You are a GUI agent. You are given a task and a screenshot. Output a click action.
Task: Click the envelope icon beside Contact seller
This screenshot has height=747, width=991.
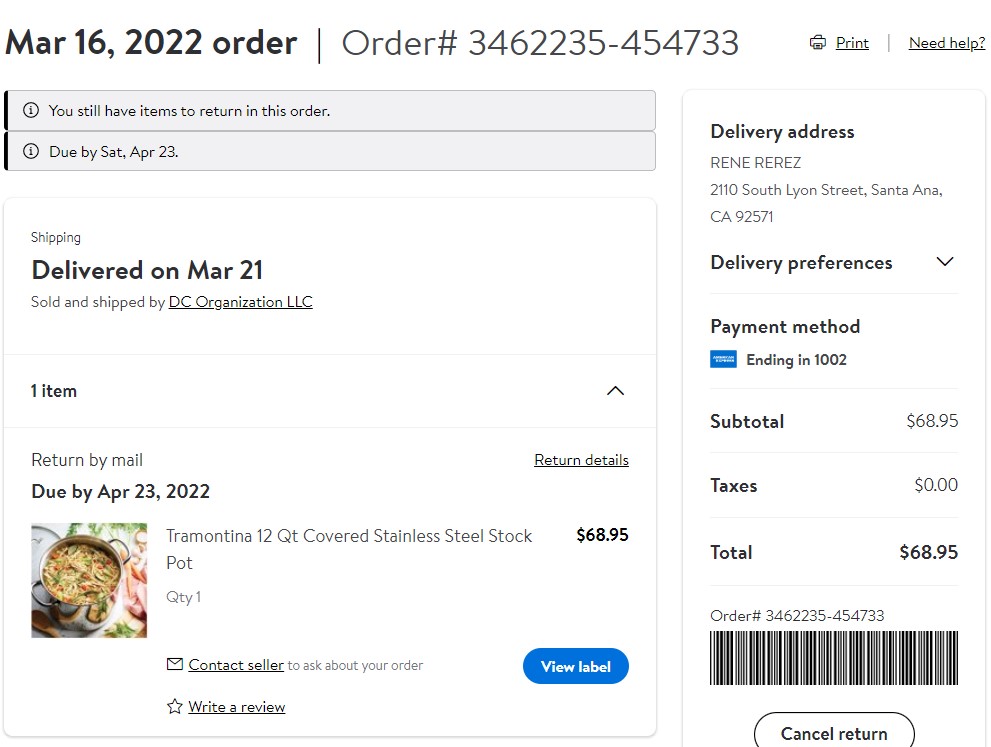(x=174, y=664)
